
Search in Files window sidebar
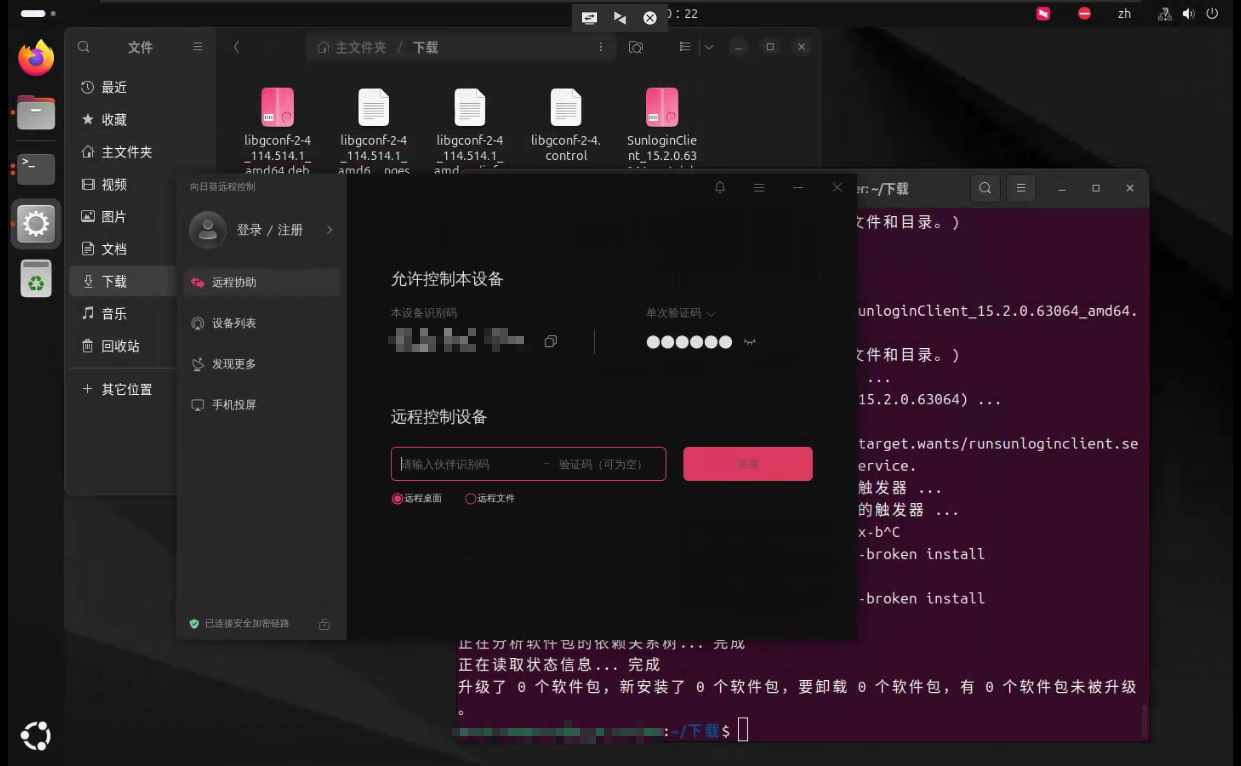(84, 47)
